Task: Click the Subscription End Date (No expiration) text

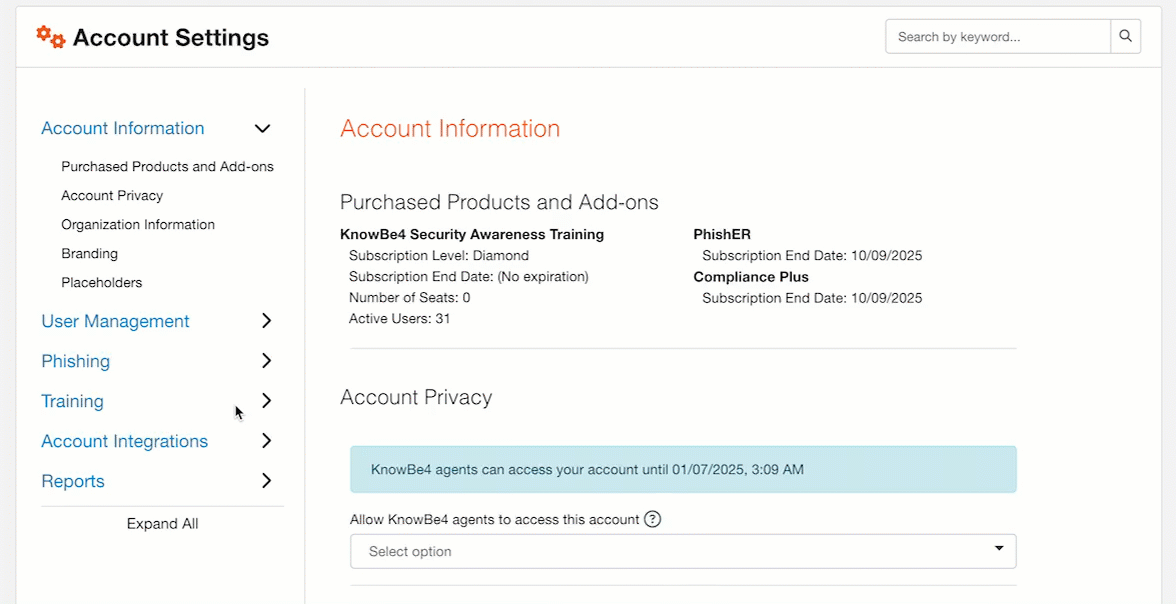Action: click(469, 277)
